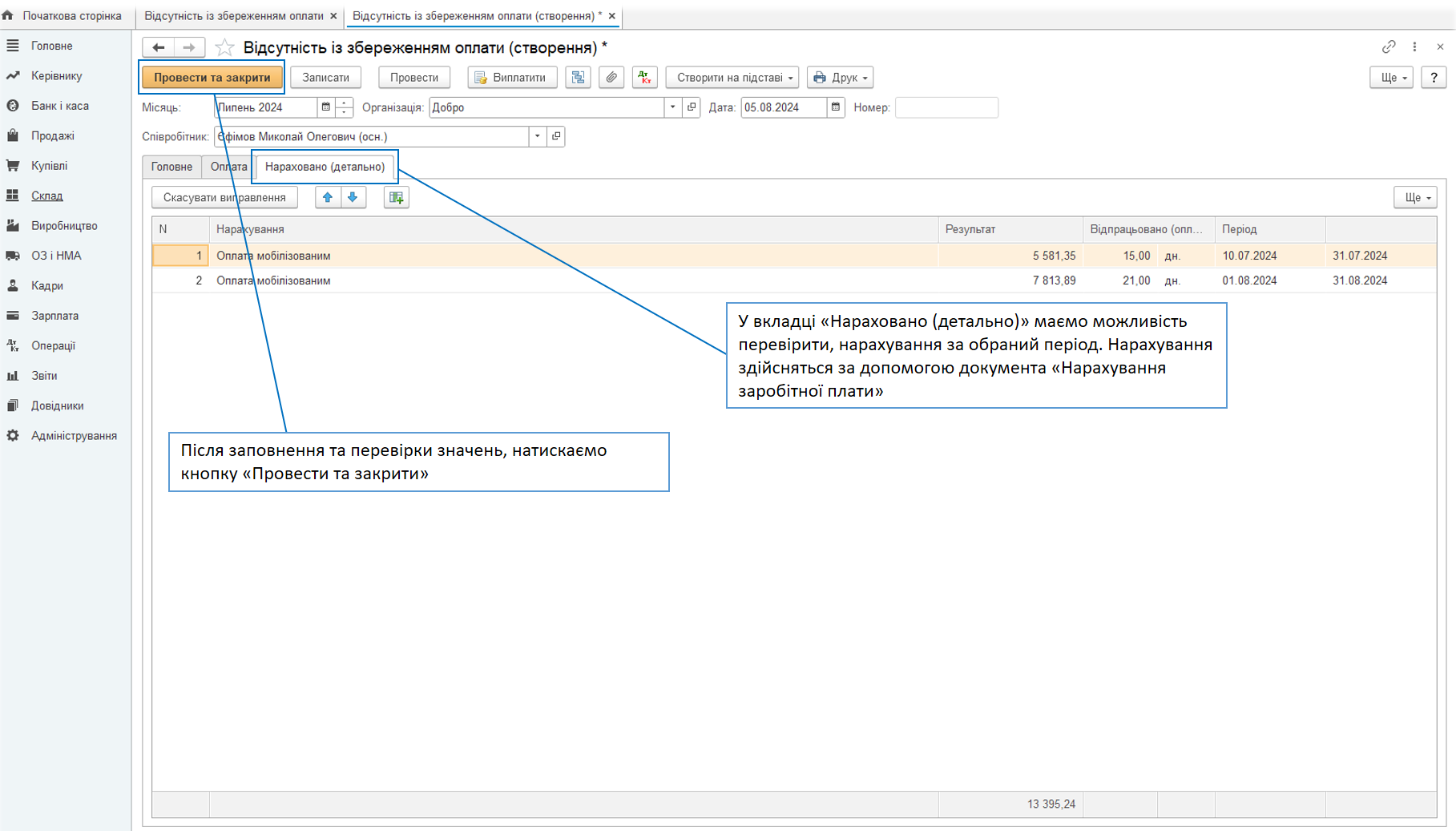Add document to favorites with star icon
The image size is (1456, 831).
coord(224,47)
